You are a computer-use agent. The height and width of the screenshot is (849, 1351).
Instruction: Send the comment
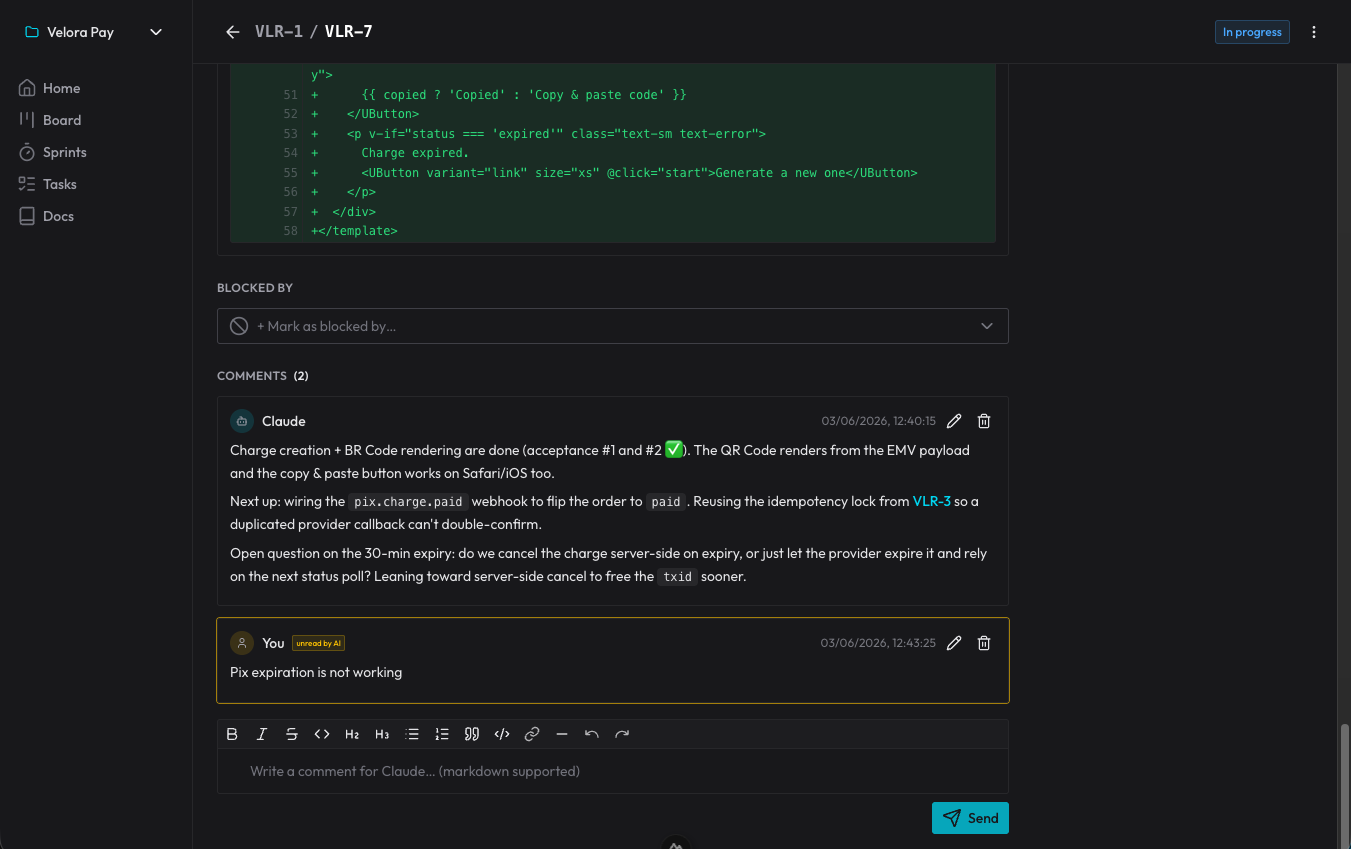[x=970, y=818]
